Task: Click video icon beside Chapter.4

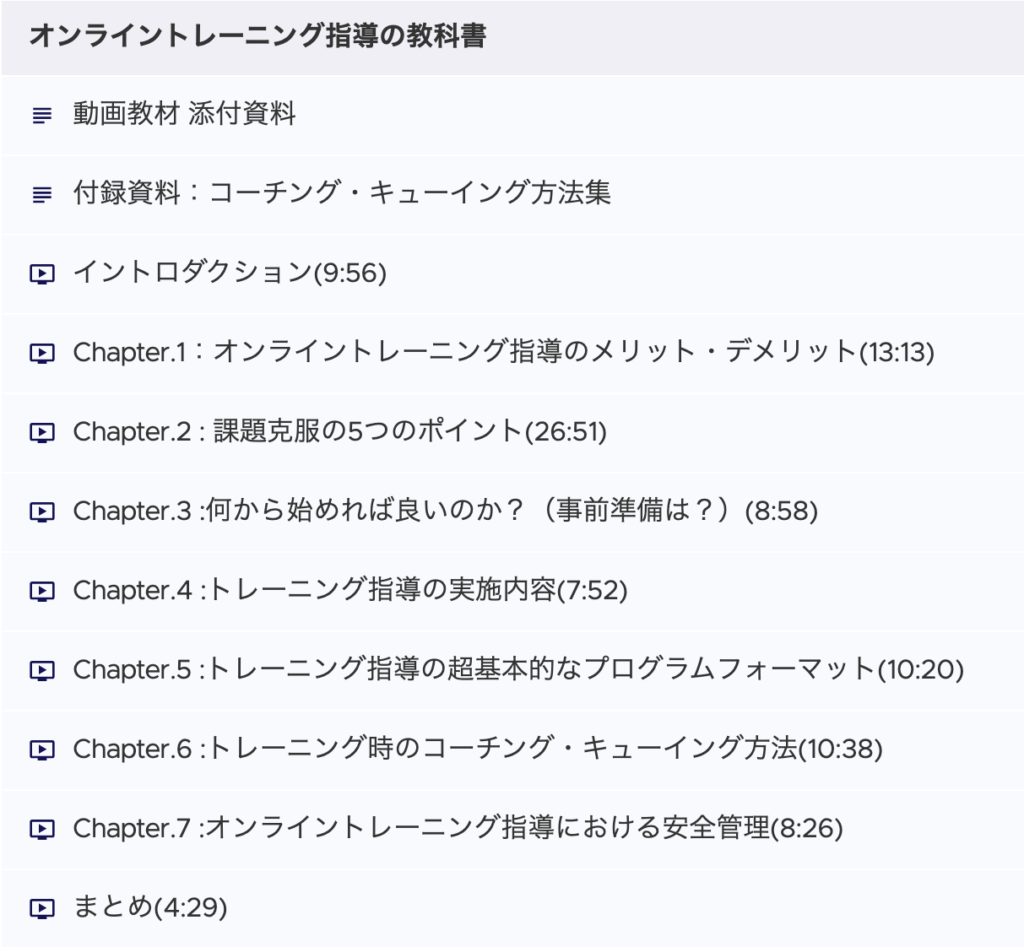Action: pyautogui.click(x=42, y=591)
